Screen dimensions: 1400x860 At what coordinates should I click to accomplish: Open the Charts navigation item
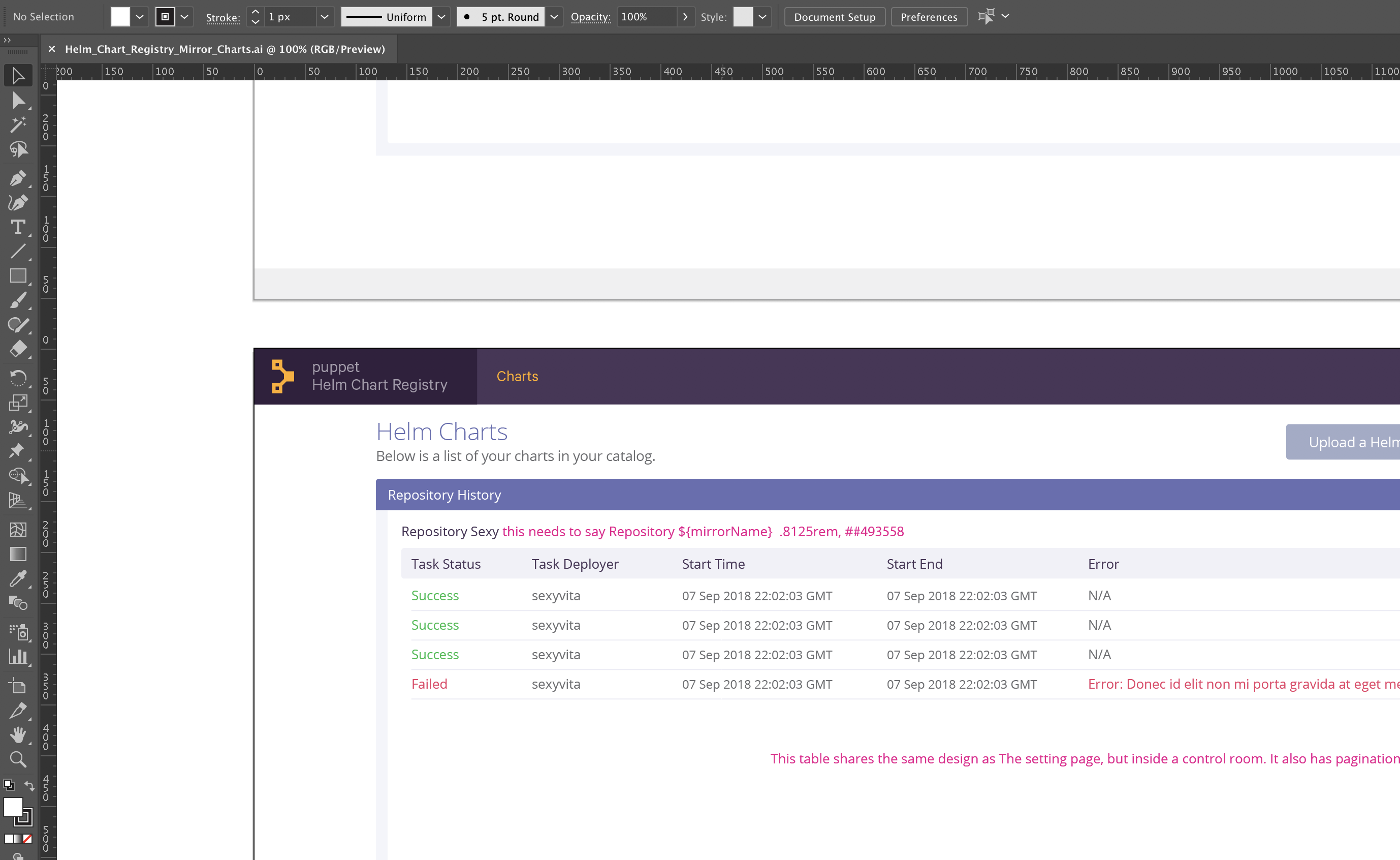[517, 376]
